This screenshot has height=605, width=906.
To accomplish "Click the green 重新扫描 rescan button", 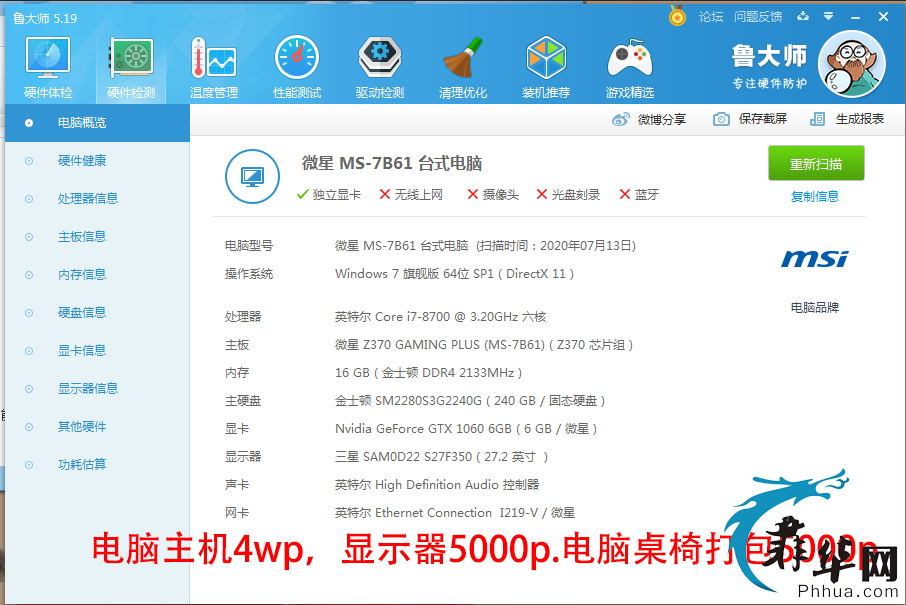I will pyautogui.click(x=816, y=164).
